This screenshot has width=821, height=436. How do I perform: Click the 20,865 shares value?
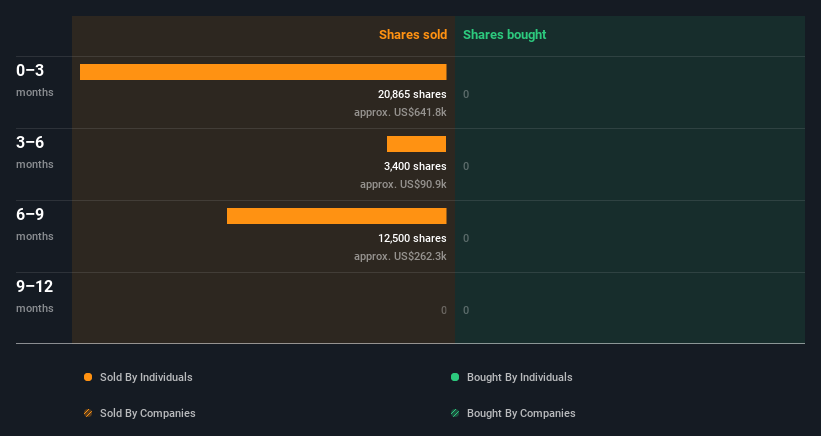coord(412,94)
